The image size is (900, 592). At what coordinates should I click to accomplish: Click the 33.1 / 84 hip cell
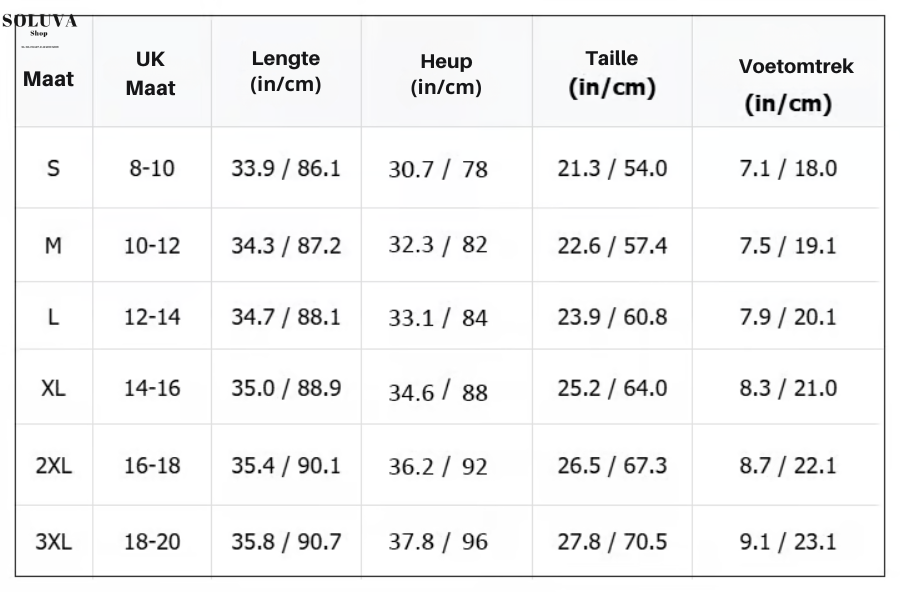[438, 319]
